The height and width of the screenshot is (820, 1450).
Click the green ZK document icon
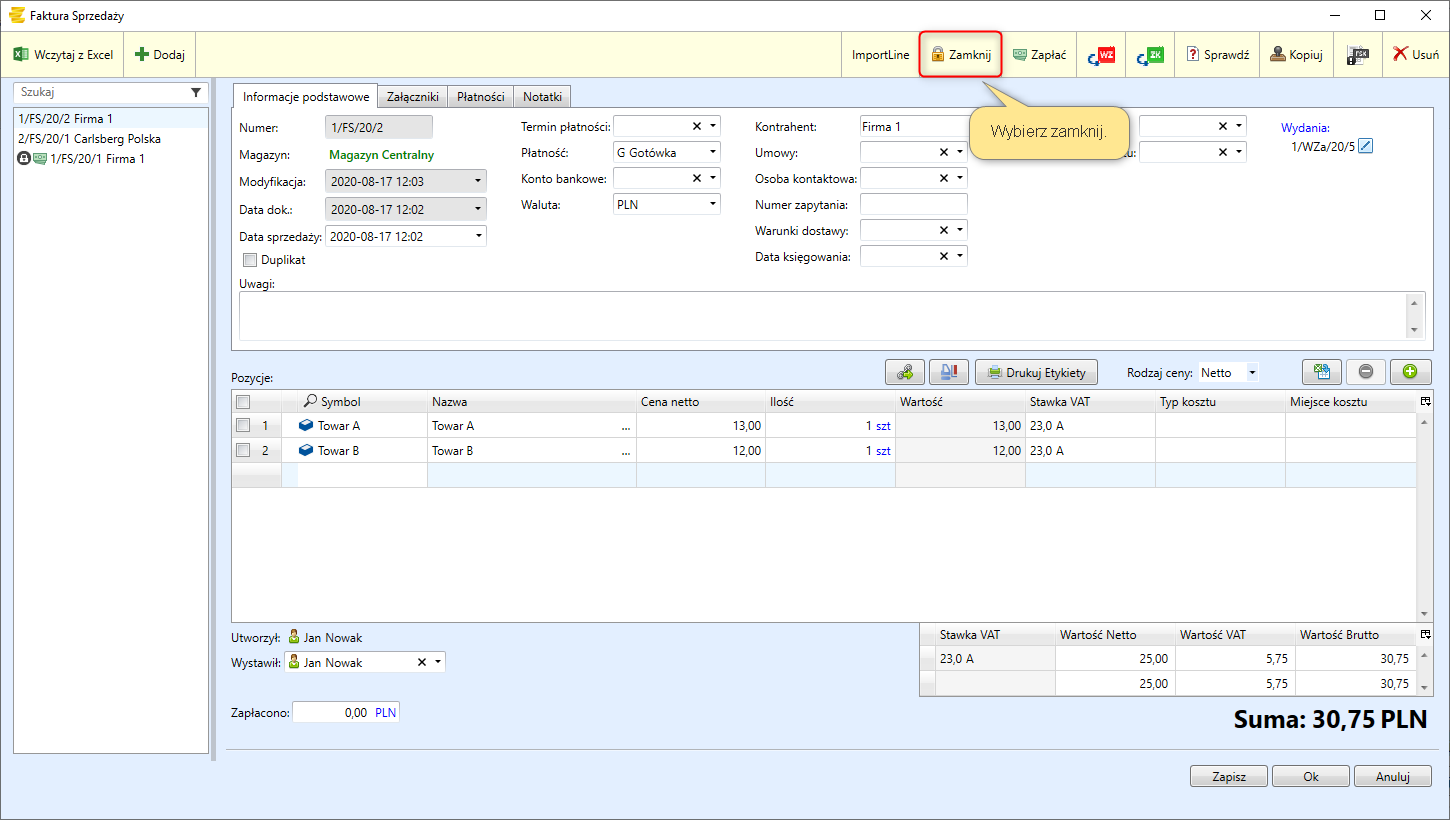(x=1150, y=55)
